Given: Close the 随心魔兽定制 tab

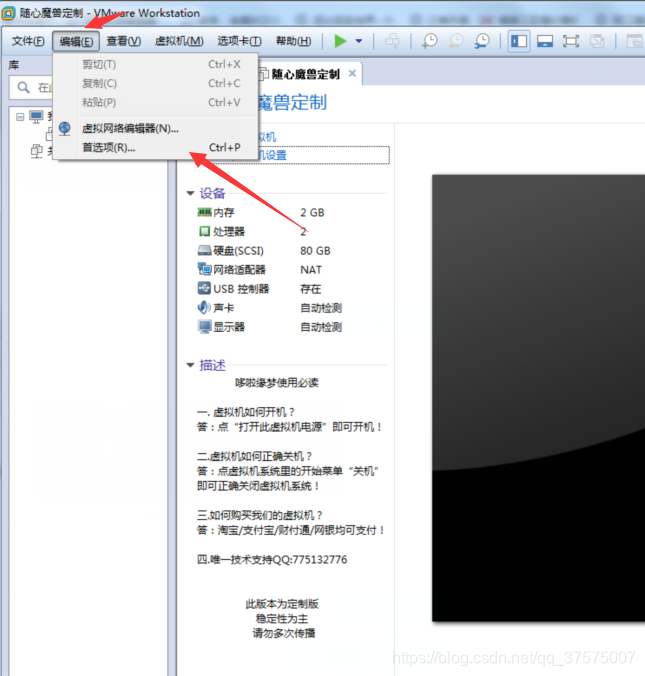Looking at the screenshot, I should (x=352, y=73).
